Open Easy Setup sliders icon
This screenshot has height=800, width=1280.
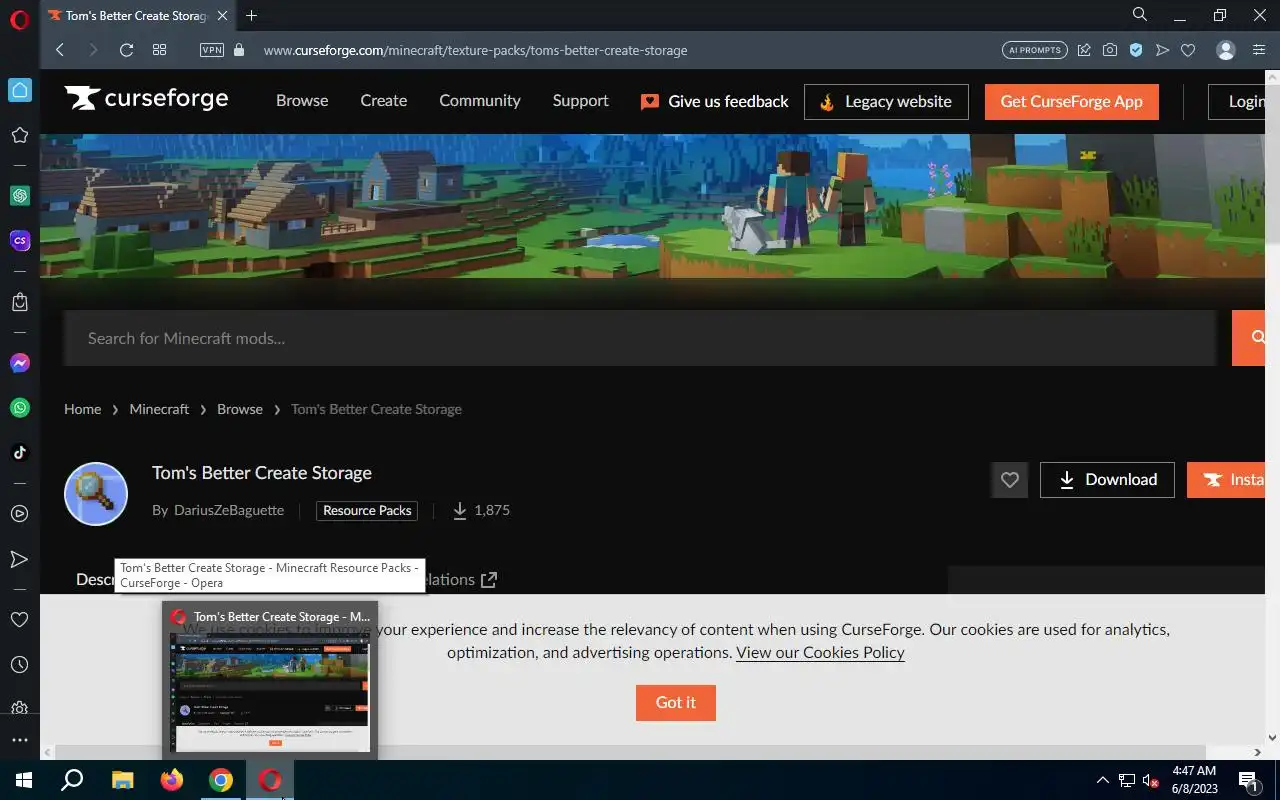pos(1259,50)
